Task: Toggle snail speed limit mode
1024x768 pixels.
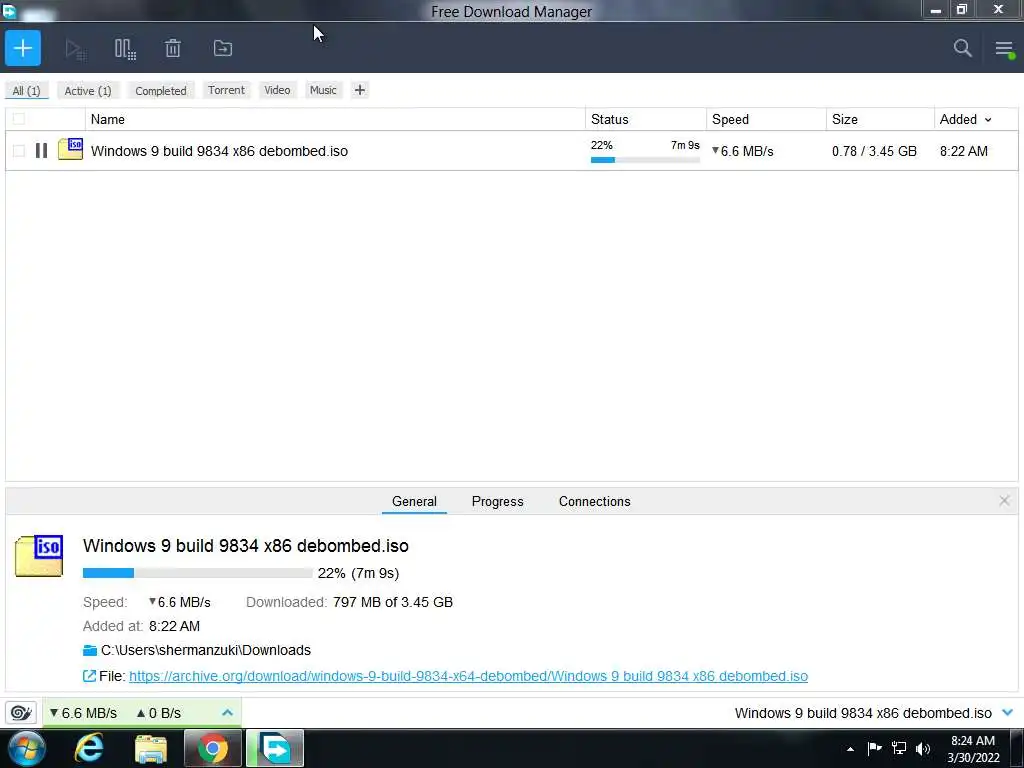Action: coord(21,712)
